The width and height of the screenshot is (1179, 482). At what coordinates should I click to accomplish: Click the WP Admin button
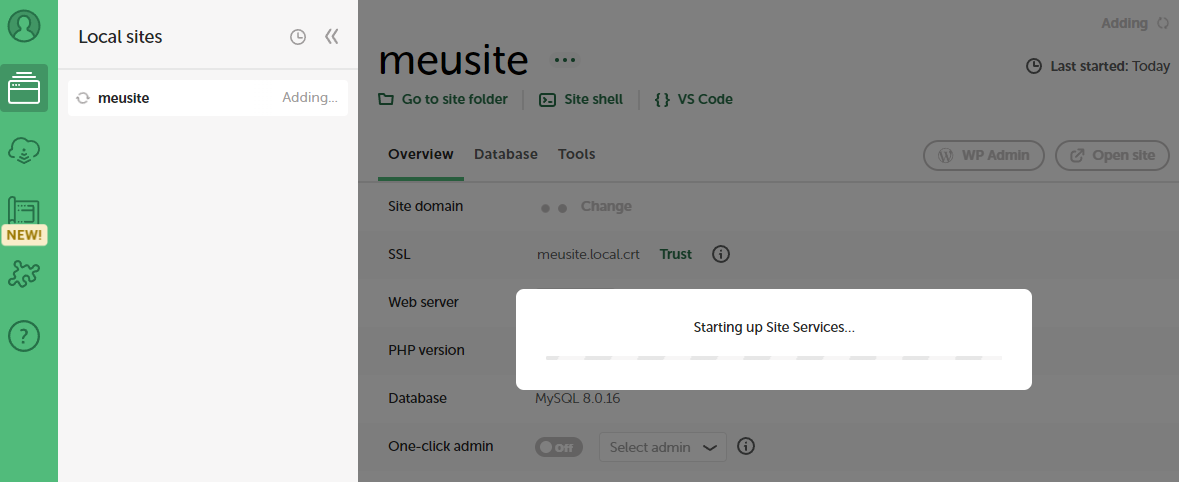tap(984, 156)
